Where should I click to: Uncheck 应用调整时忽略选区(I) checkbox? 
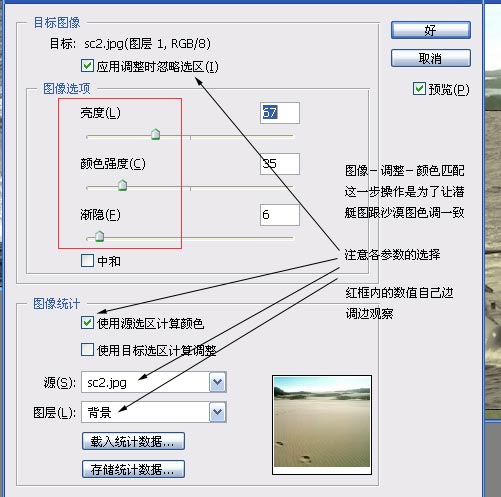pos(87,66)
